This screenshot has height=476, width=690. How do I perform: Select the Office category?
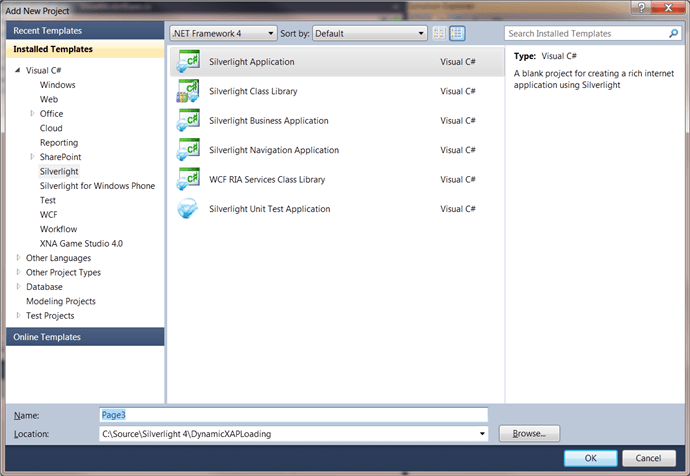(51, 114)
